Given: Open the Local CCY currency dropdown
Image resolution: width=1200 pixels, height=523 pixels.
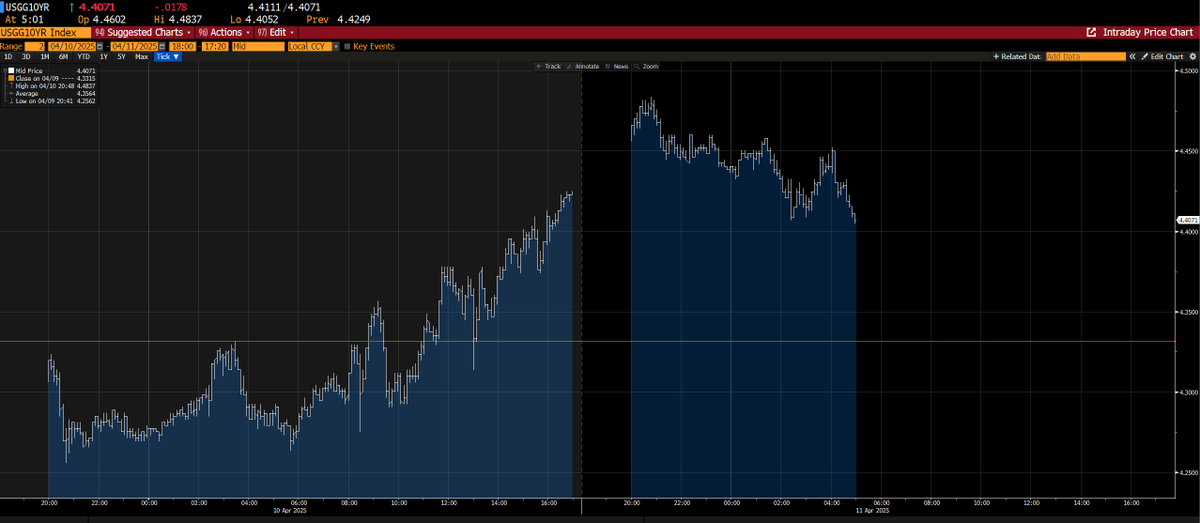Looking at the screenshot, I should pyautogui.click(x=313, y=47).
